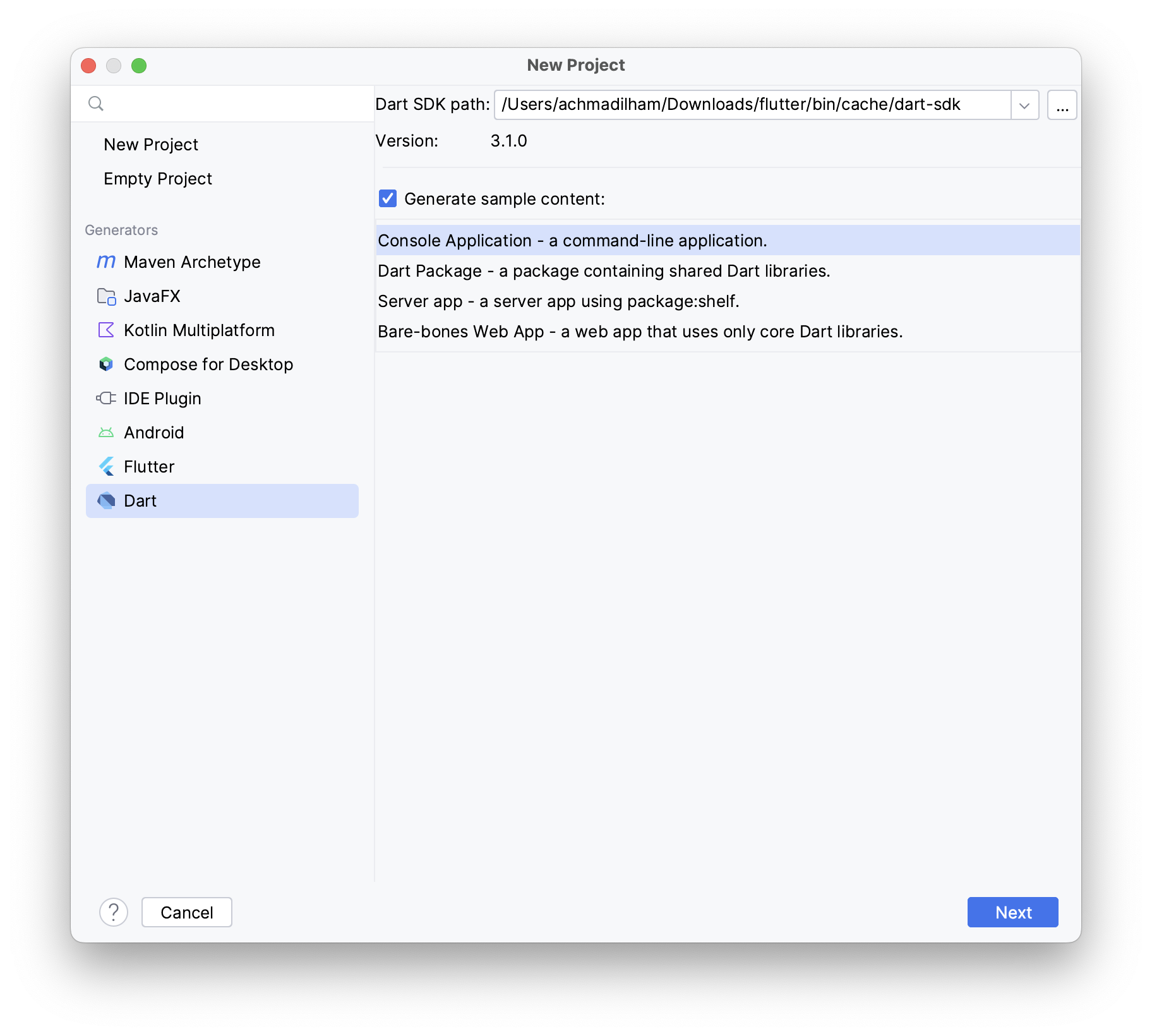Viewport: 1152px width, 1036px height.
Task: Focus the generator search field
Action: 222,104
